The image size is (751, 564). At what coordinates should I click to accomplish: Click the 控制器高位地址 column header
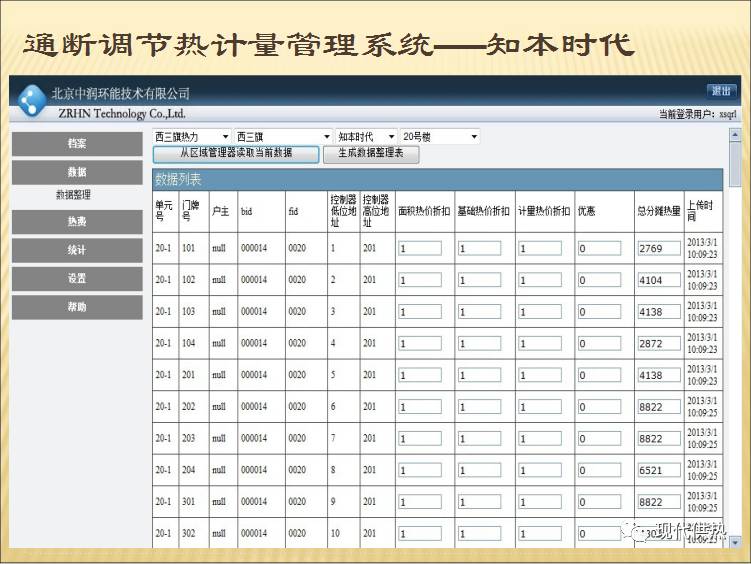coord(377,211)
